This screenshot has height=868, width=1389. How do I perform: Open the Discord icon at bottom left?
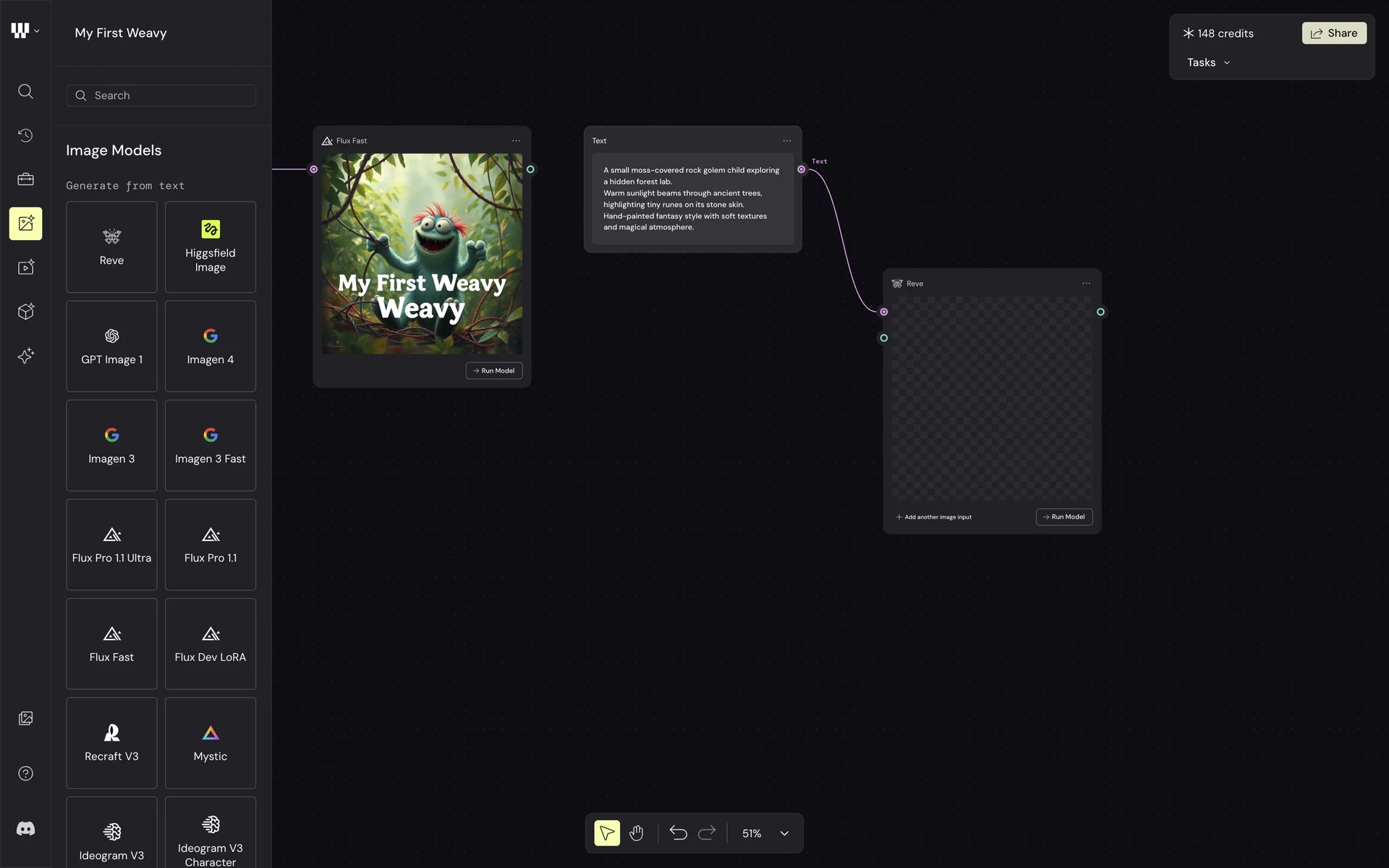coord(25,829)
